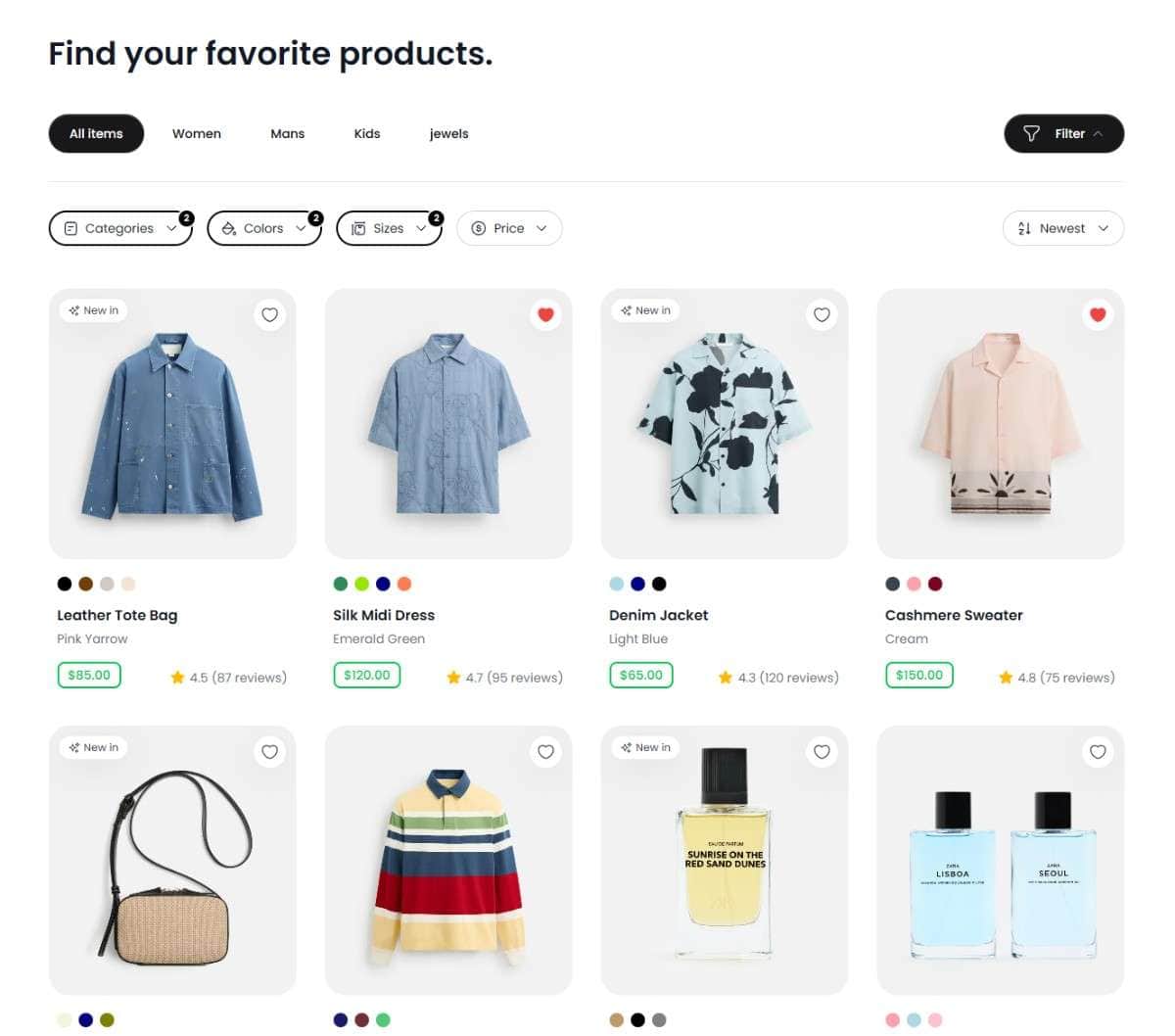Click the Categories grid icon
Image resolution: width=1175 pixels, height=1036 pixels.
70,227
